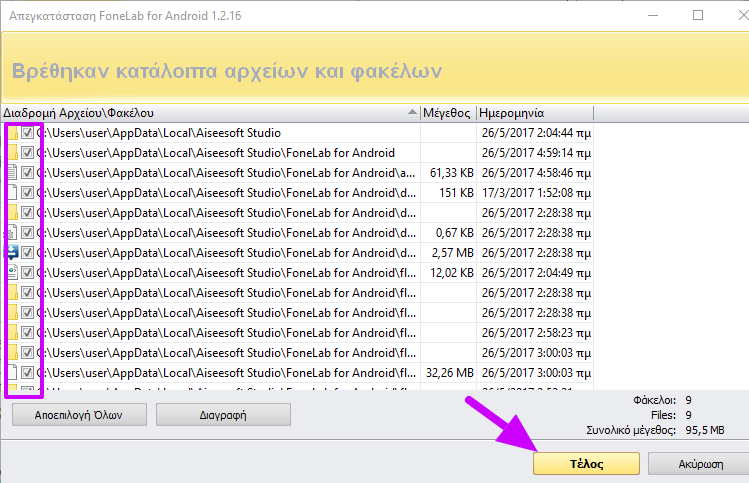Viewport: 749px width, 483px height.
Task: Maximize the FoneLab uninstall window
Action: (698, 15)
